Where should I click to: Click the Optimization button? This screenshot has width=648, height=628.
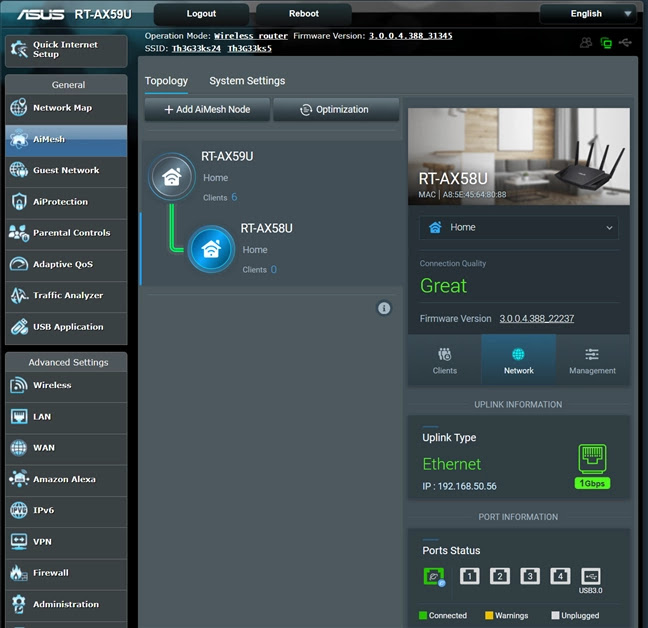[x=336, y=109]
